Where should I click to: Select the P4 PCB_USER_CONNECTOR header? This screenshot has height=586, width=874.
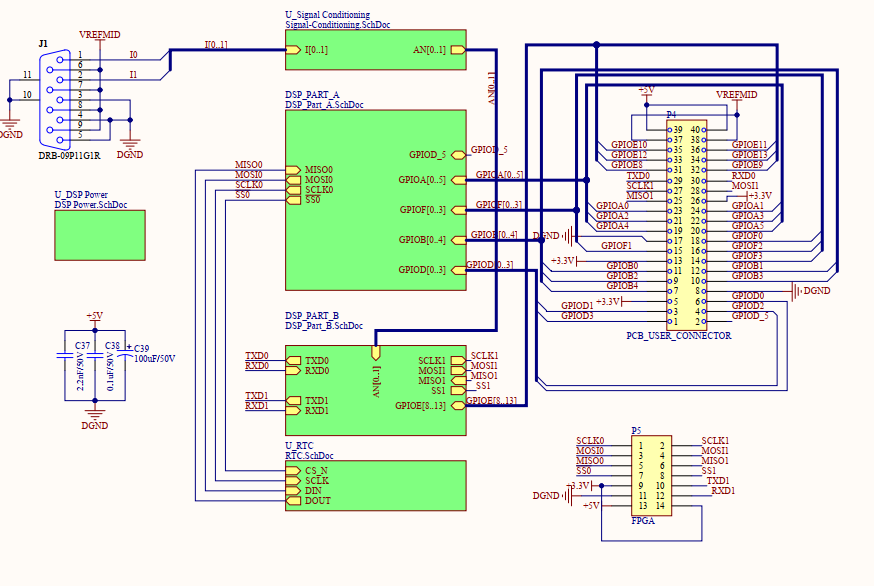687,223
